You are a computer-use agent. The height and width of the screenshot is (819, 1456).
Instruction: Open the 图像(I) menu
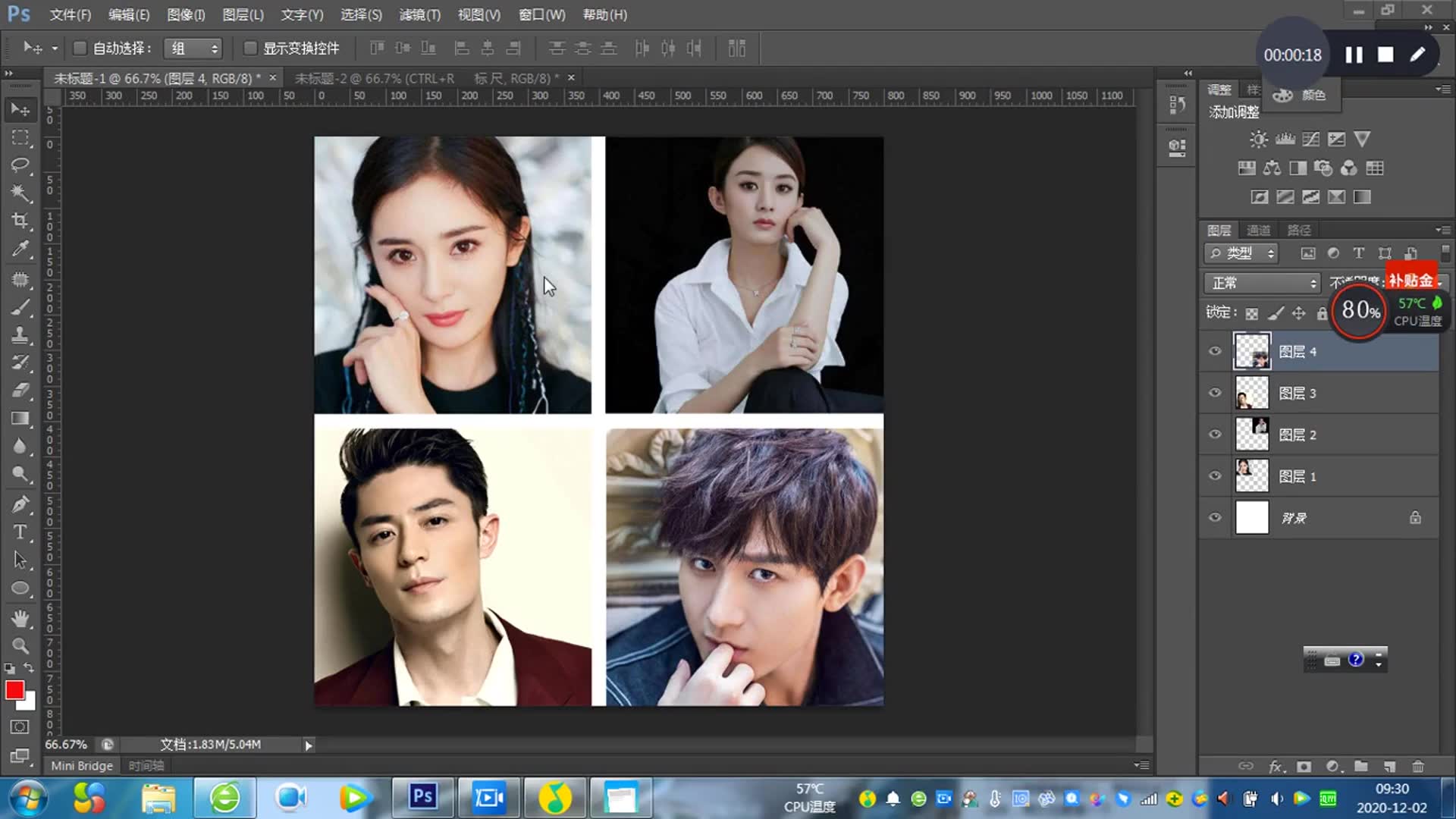pos(187,15)
